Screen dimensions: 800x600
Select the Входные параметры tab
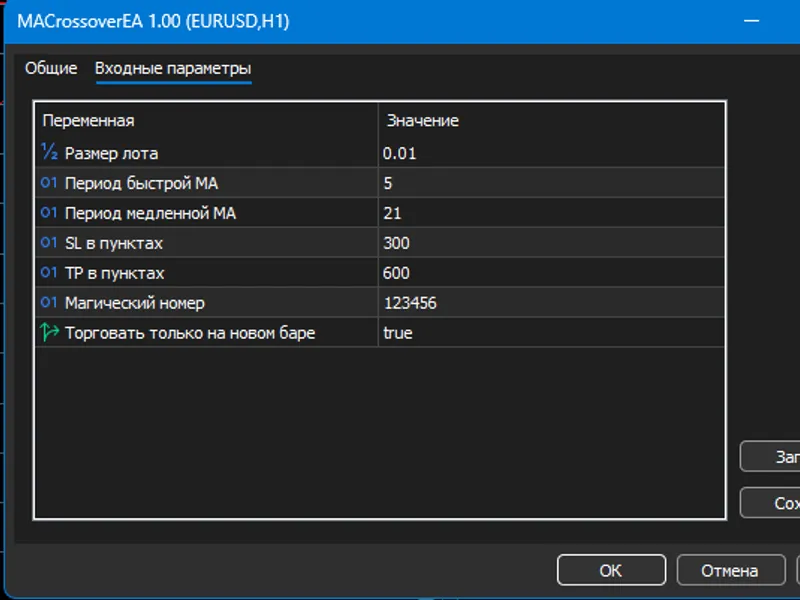[173, 68]
